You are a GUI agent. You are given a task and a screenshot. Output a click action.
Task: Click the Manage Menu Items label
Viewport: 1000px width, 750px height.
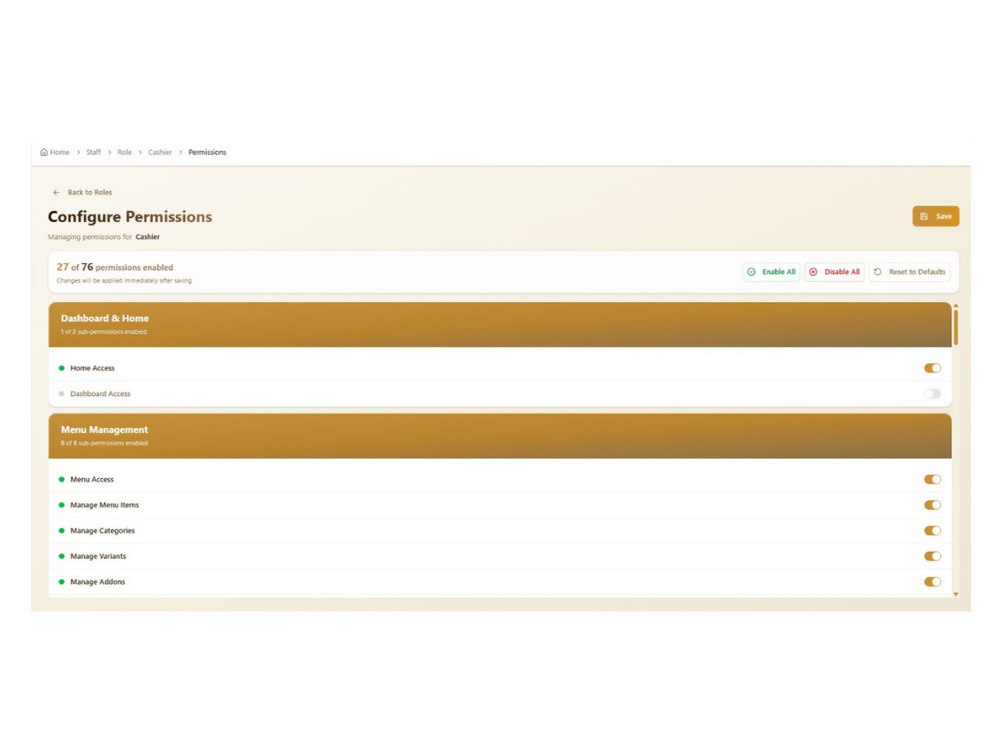[x=105, y=505]
